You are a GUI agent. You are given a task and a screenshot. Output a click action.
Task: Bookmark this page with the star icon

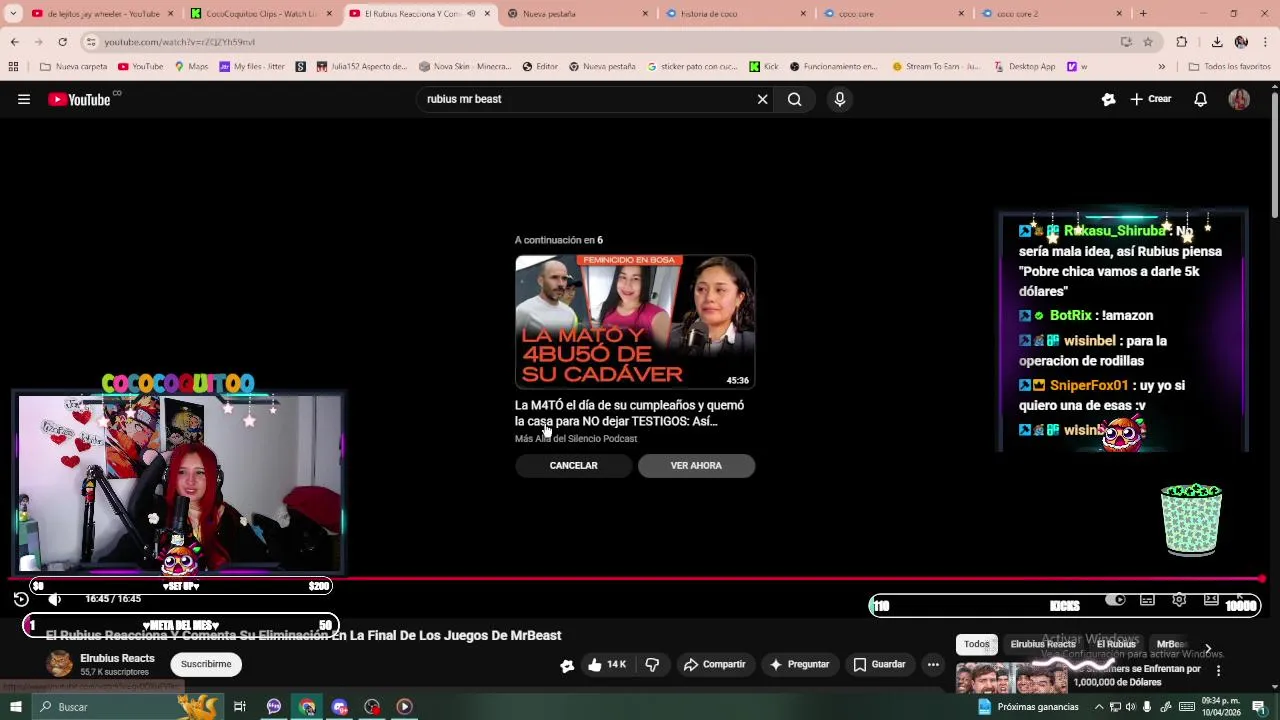click(x=1148, y=42)
